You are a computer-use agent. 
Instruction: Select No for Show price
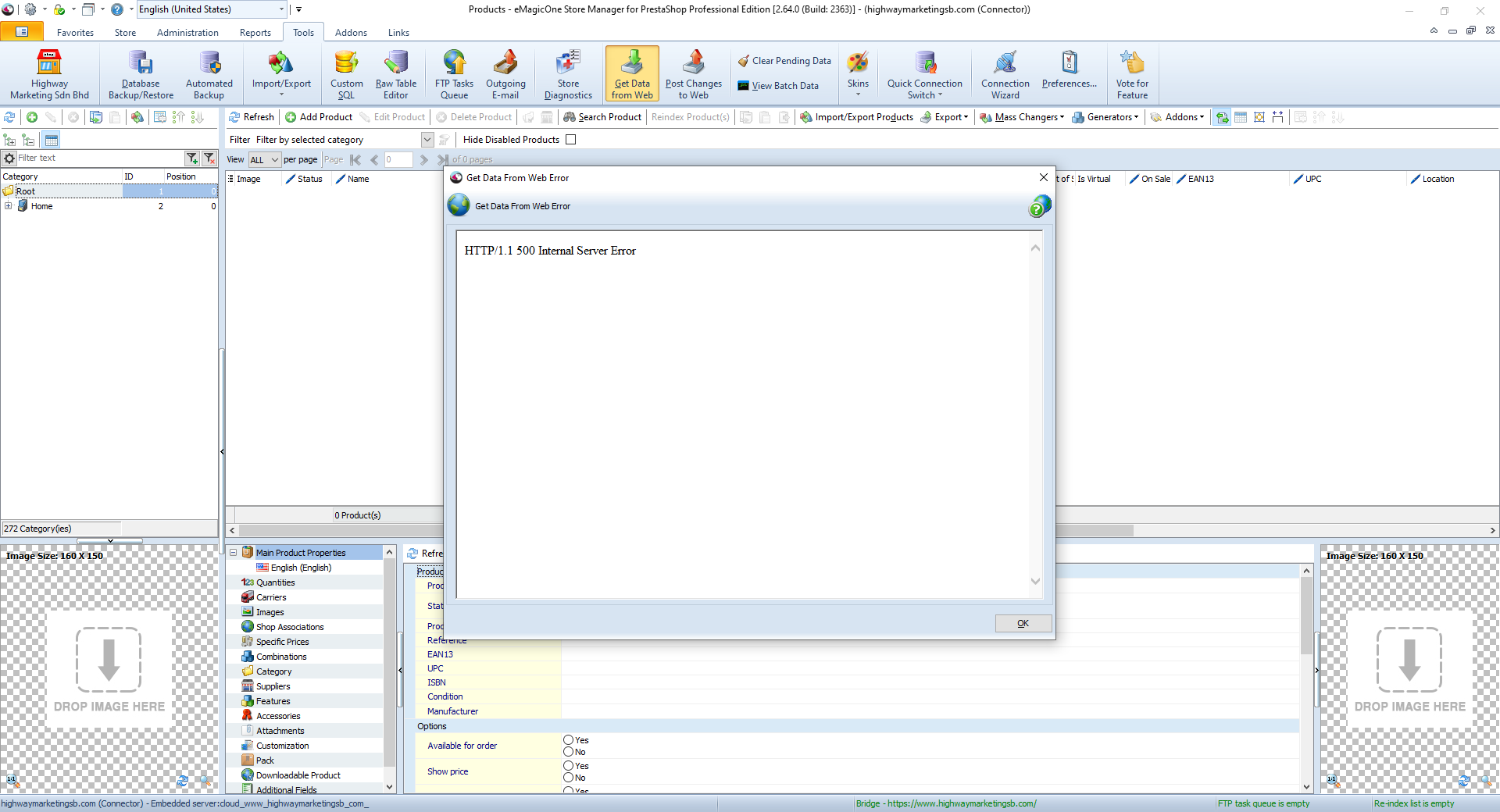568,778
